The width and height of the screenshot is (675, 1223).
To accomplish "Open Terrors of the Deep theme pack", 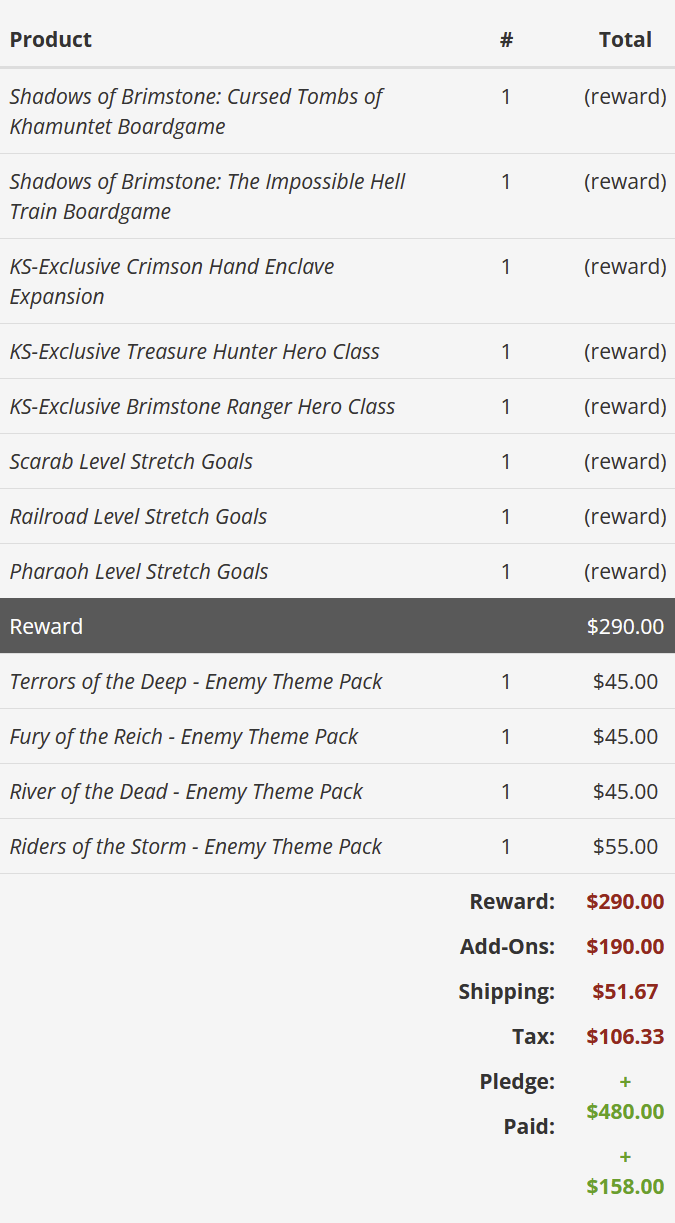I will (196, 681).
